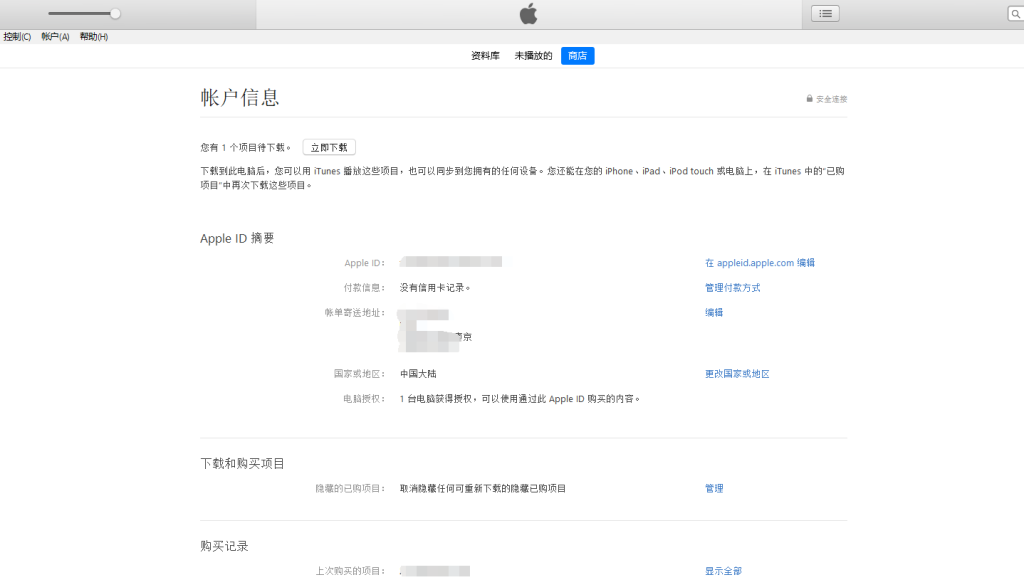The width and height of the screenshot is (1024, 580).
Task: Open the 帐户(A) menu
Action: (55, 37)
